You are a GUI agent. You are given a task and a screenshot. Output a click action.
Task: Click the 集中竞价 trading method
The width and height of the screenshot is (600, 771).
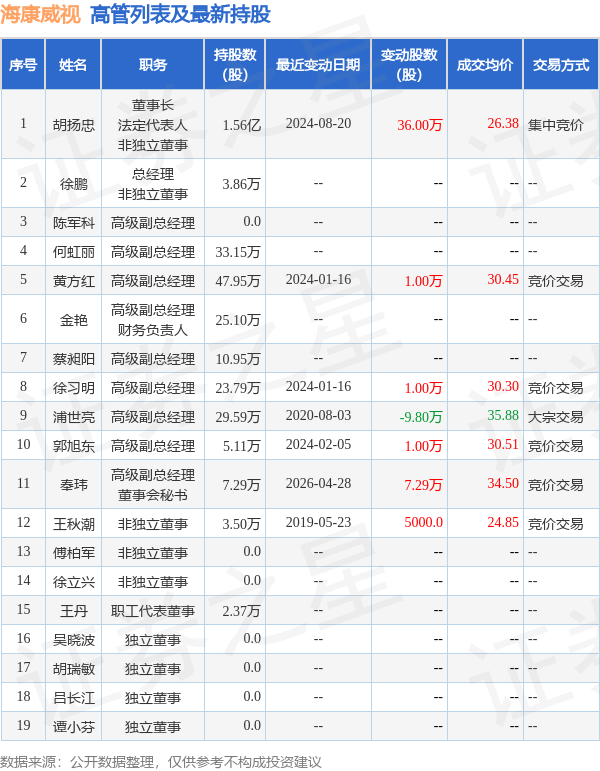point(556,125)
